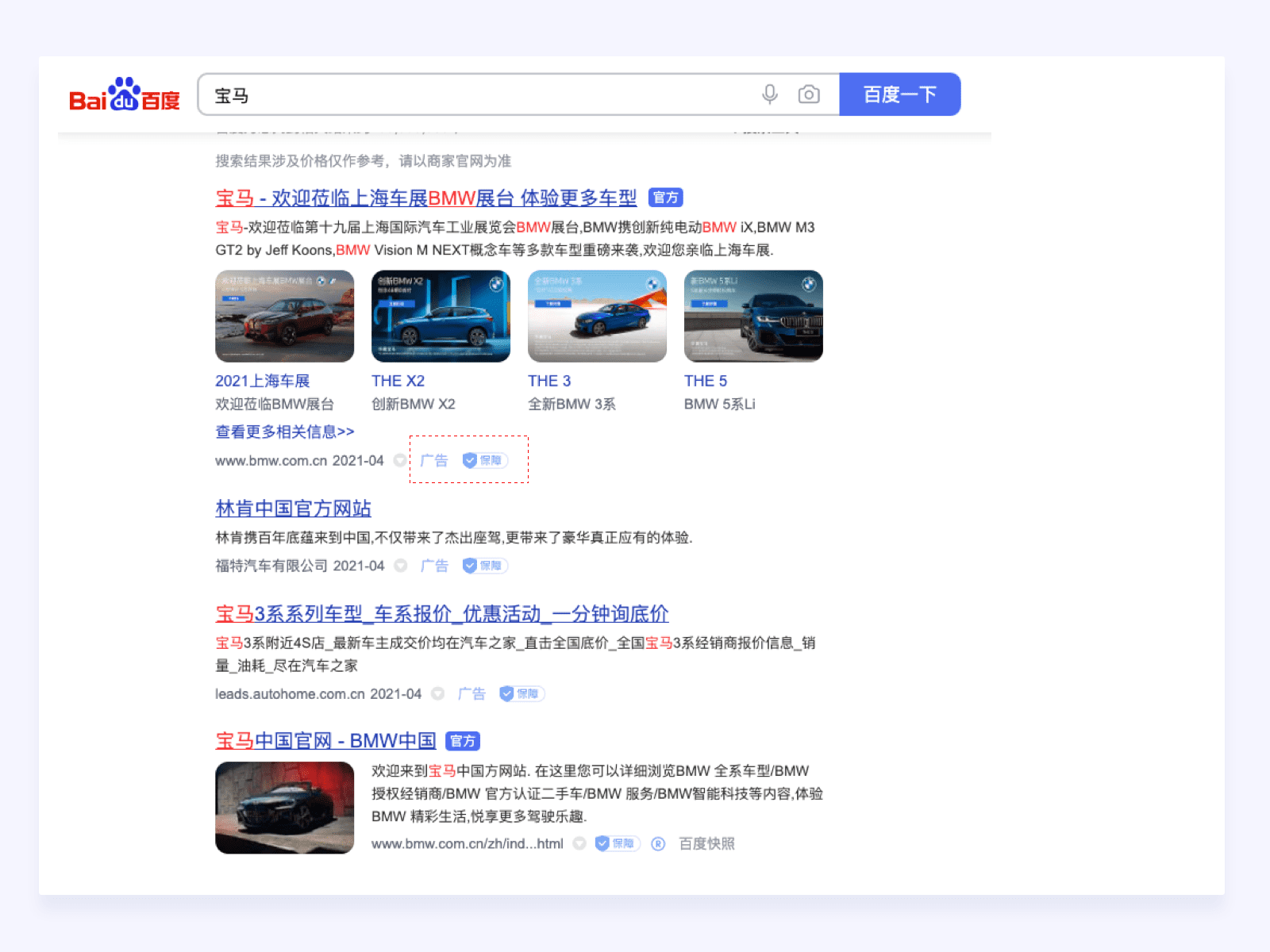Viewport: 1270px width, 952px height.
Task: Click the www.bmw.com.cn 2021-04 source text
Action: point(299,460)
